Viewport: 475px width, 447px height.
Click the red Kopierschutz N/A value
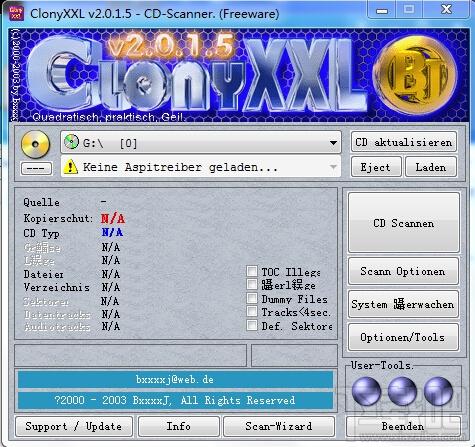pos(113,219)
